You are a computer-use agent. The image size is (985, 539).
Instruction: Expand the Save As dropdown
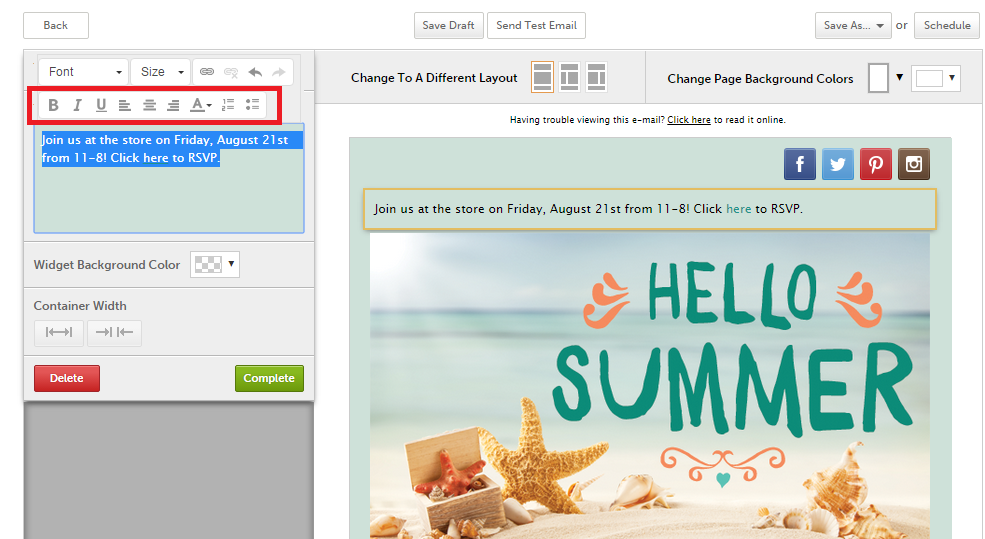coord(853,26)
